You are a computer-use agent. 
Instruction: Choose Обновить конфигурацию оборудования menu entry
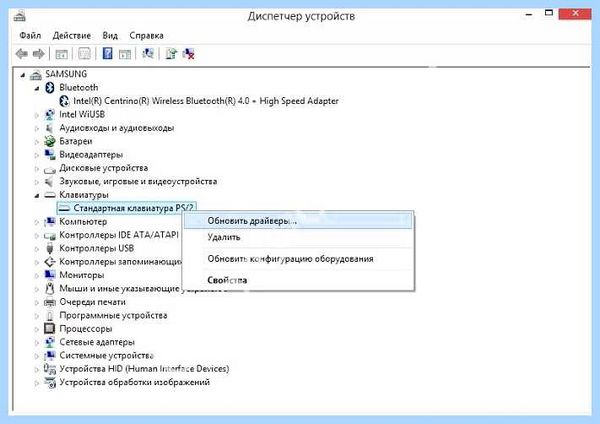298,259
